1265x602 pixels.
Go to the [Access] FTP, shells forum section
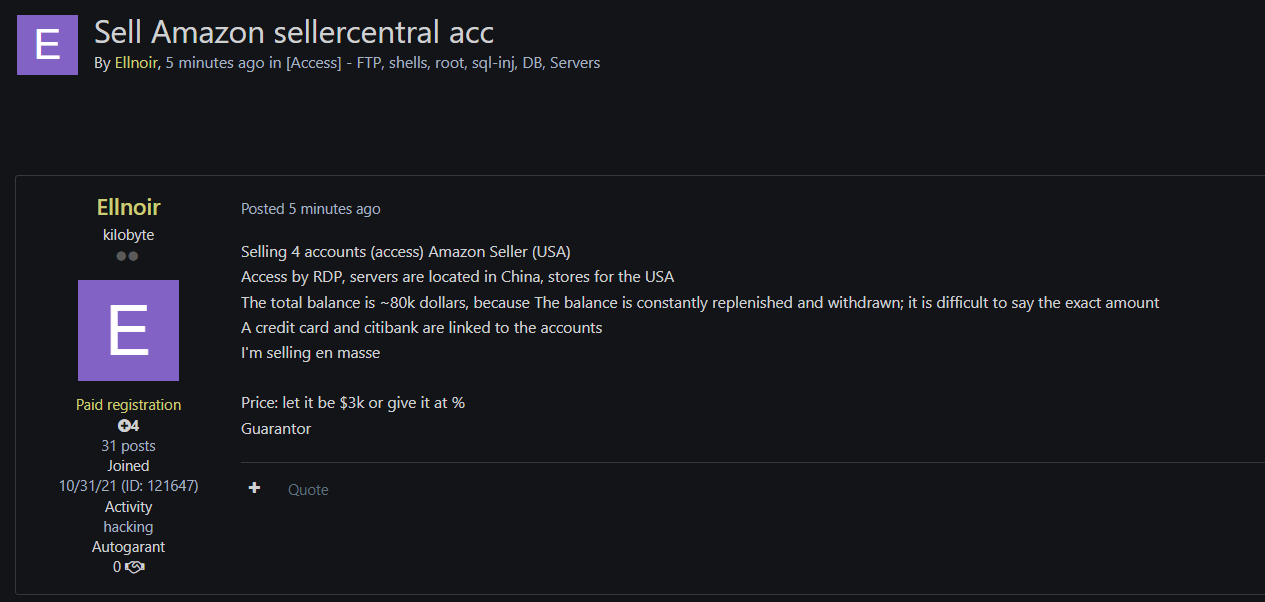coord(442,62)
